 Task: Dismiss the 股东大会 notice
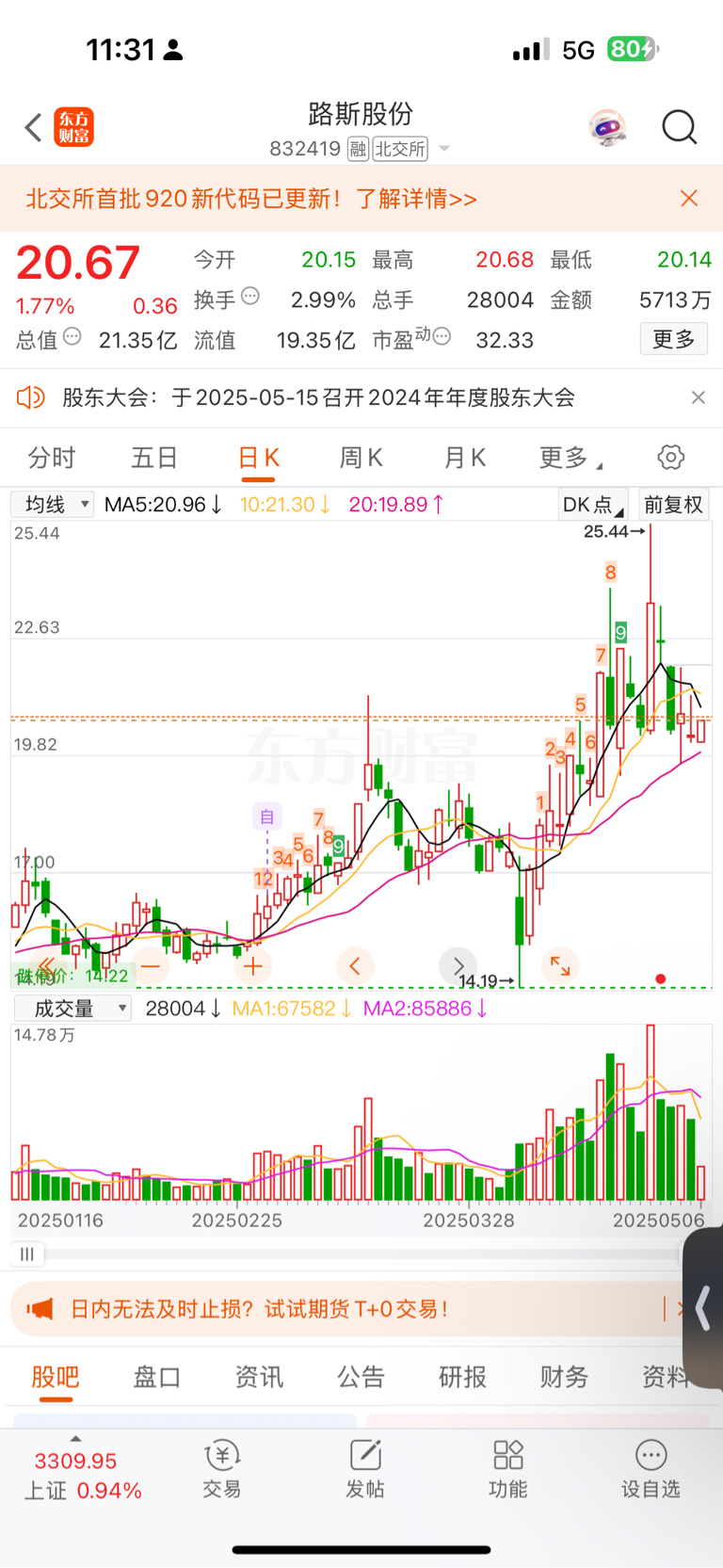(698, 397)
